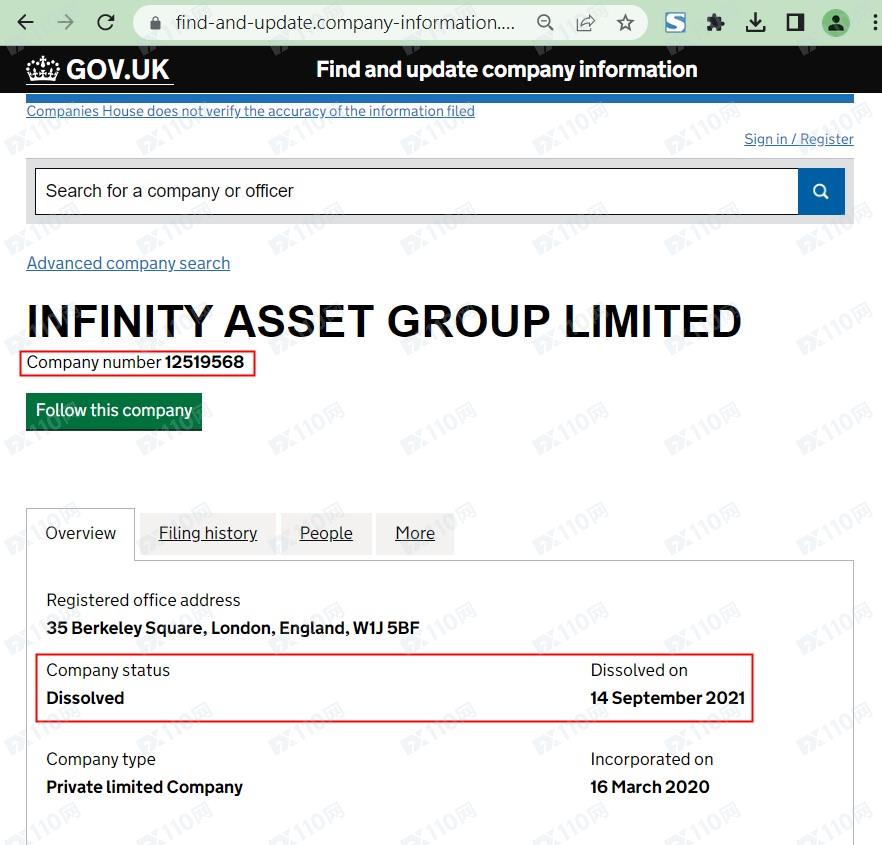Toggle the browser side panel
The image size is (882, 845).
pyautogui.click(x=795, y=22)
